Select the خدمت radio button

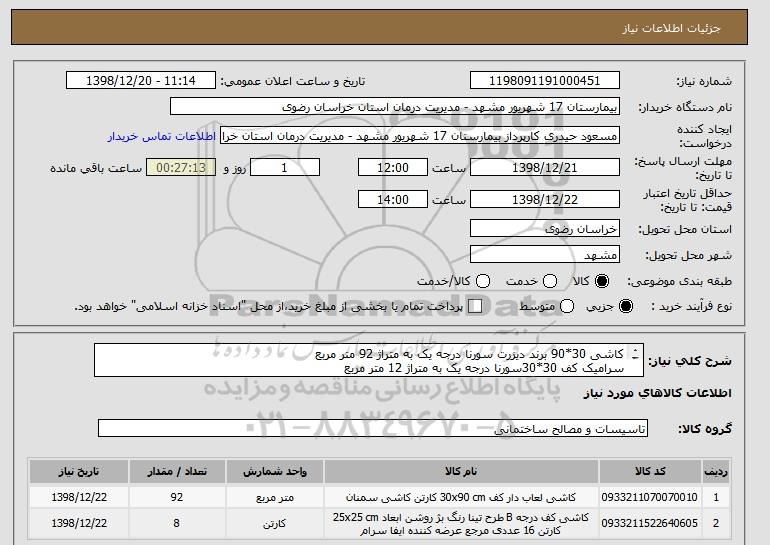click(550, 281)
